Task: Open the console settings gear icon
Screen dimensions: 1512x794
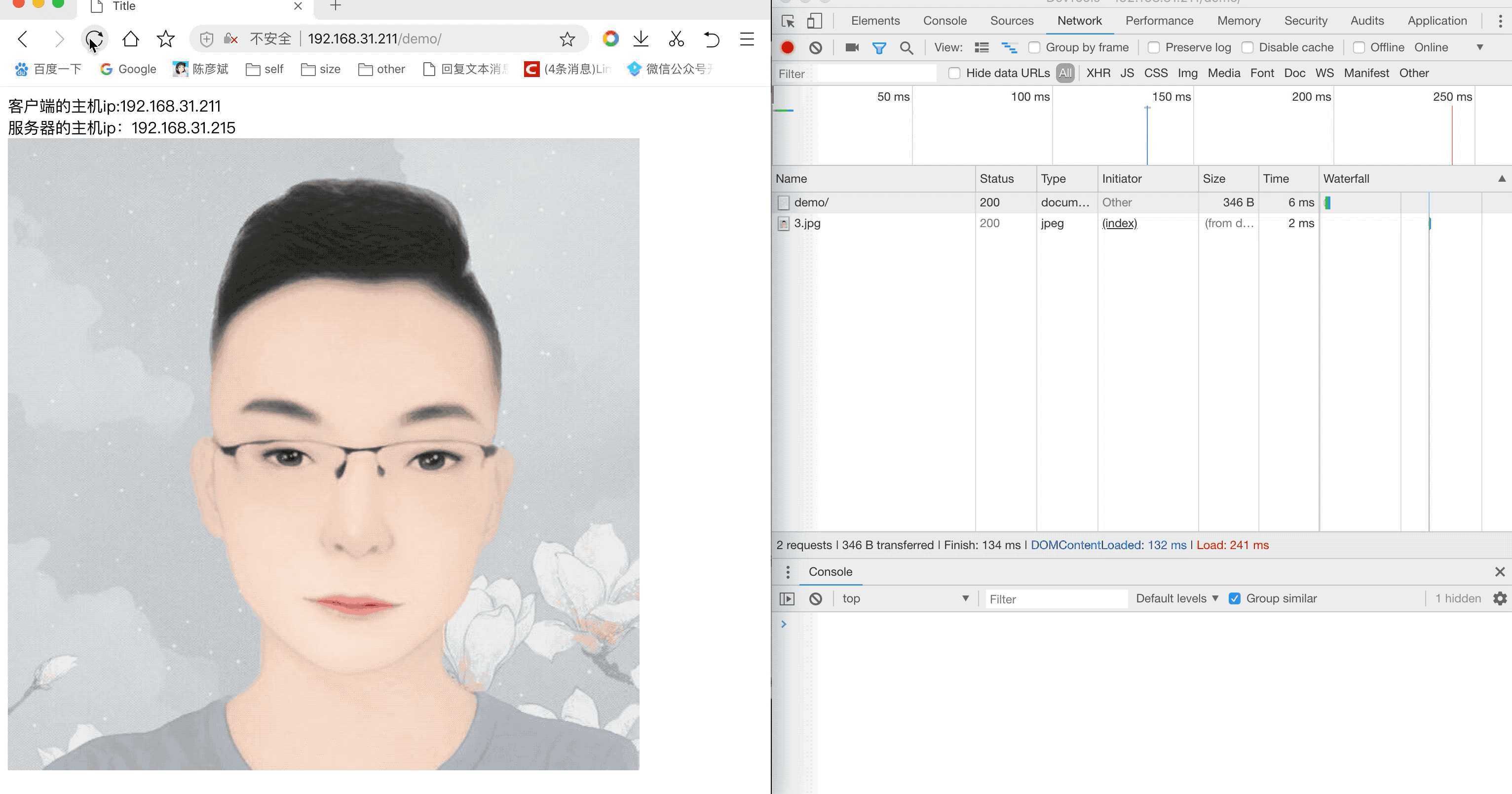Action: [1500, 598]
